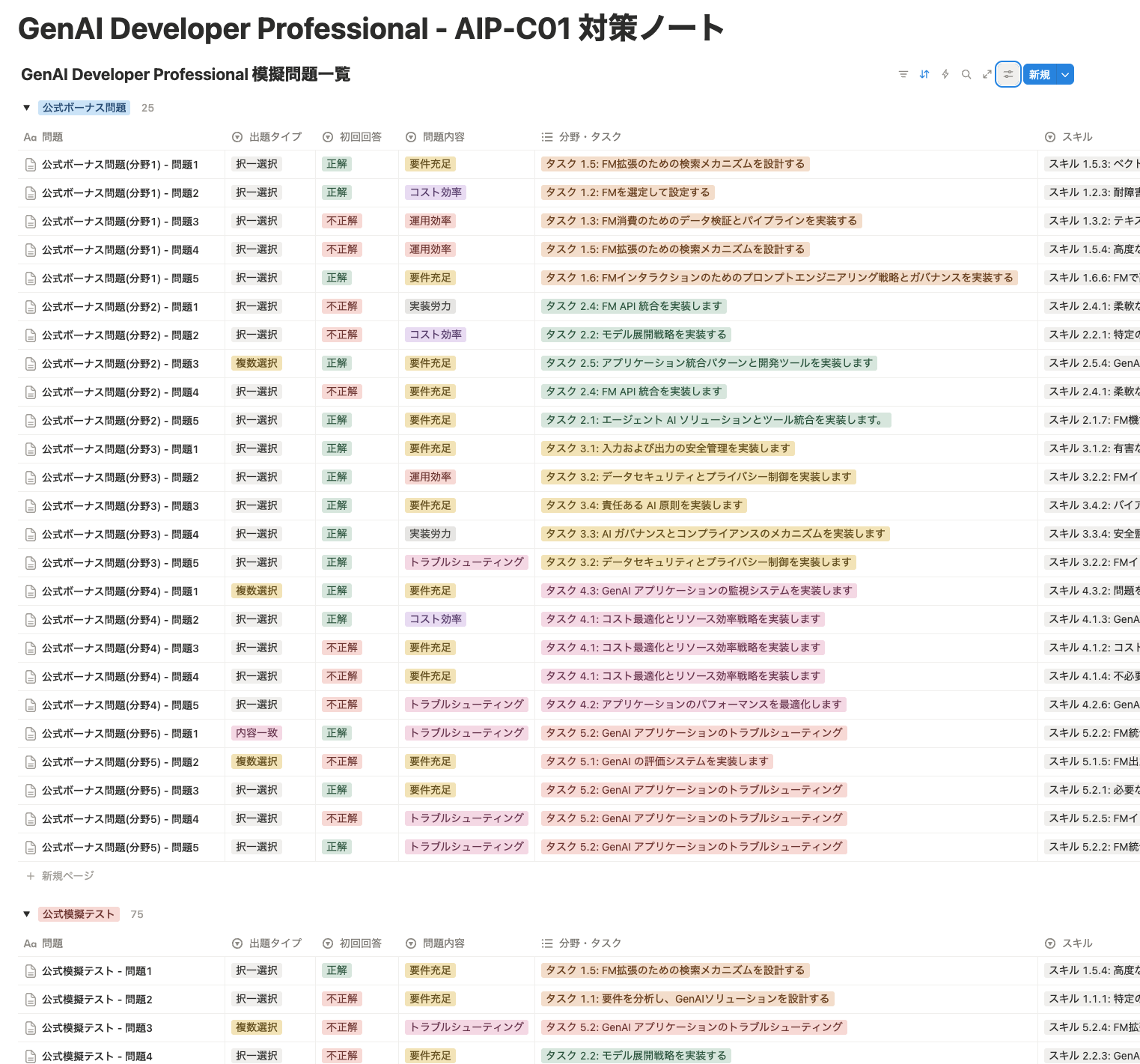Click the page icon beside 公式ボーナス問題(分野1) - 問題1
This screenshot has width=1140, height=1064.
(x=30, y=164)
